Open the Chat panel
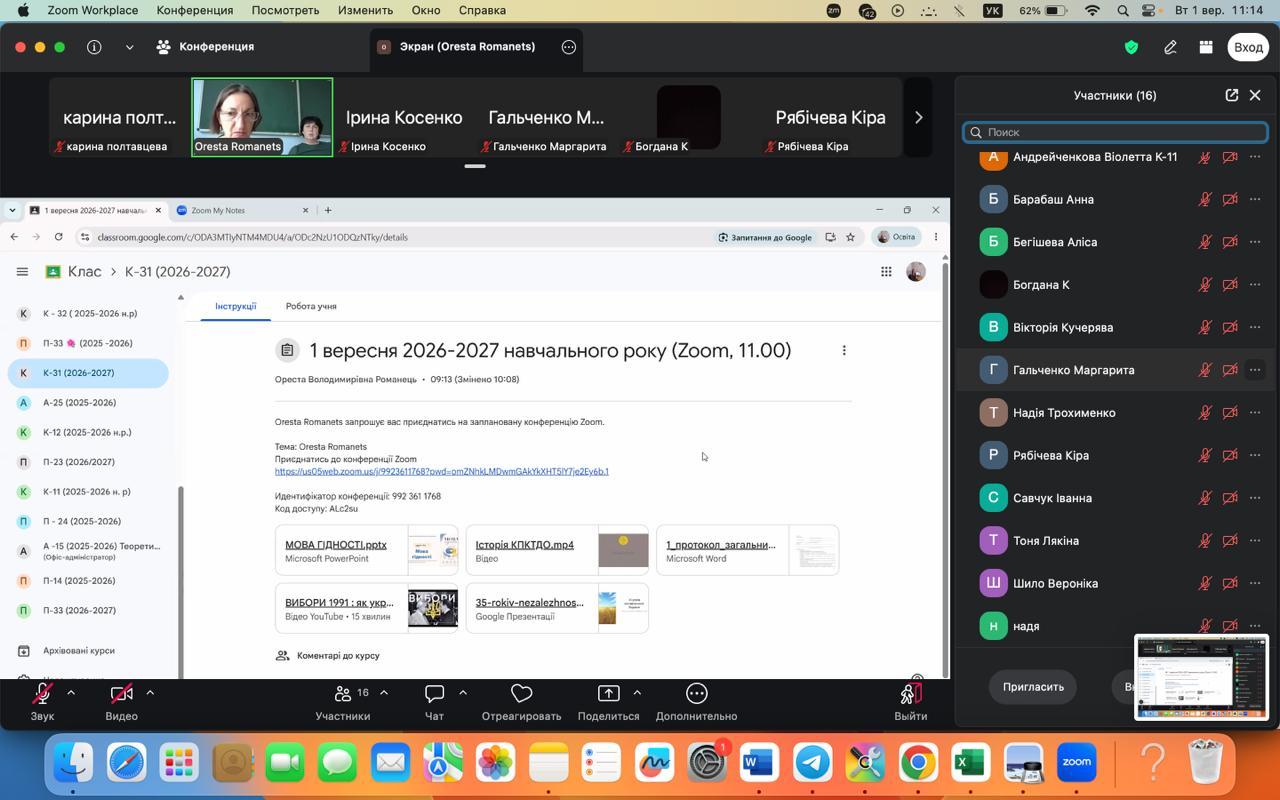The image size is (1280, 800). click(434, 702)
